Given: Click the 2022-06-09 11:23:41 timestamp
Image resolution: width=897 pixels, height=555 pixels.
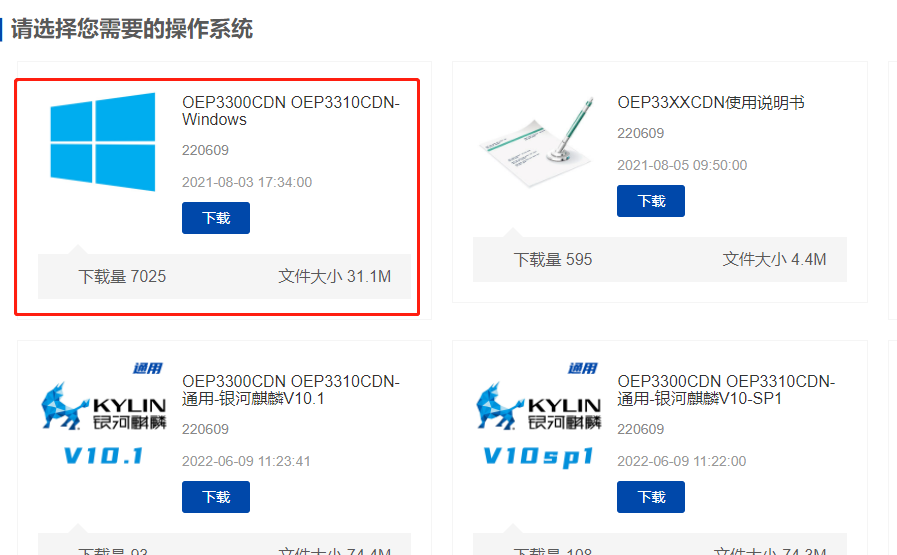Looking at the screenshot, I should 246,461.
